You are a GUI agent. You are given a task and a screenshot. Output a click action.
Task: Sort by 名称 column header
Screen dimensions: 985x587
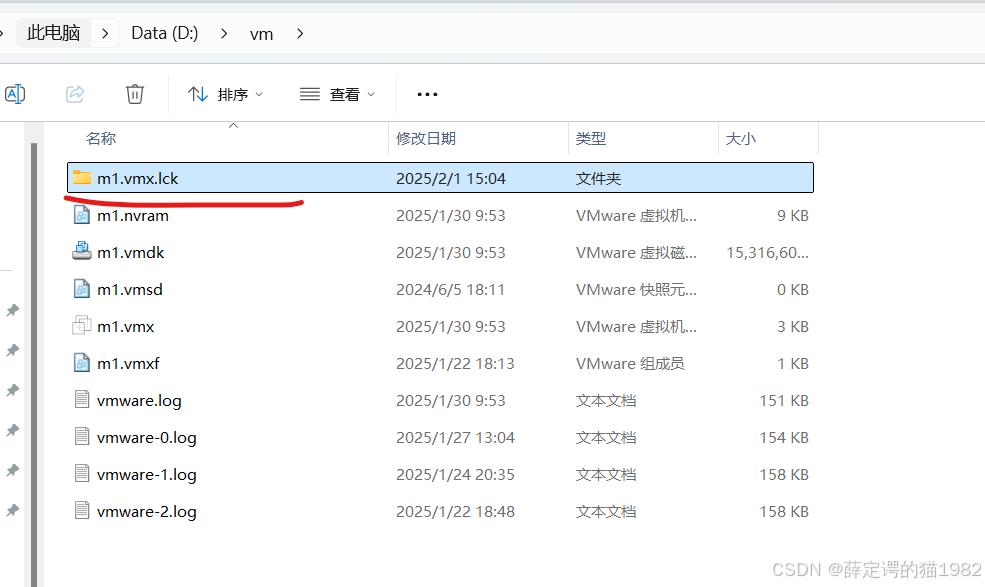pyautogui.click(x=101, y=138)
